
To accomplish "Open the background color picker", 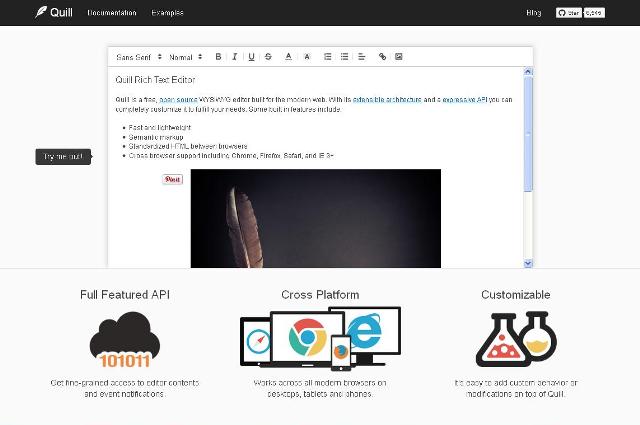I will (307, 57).
